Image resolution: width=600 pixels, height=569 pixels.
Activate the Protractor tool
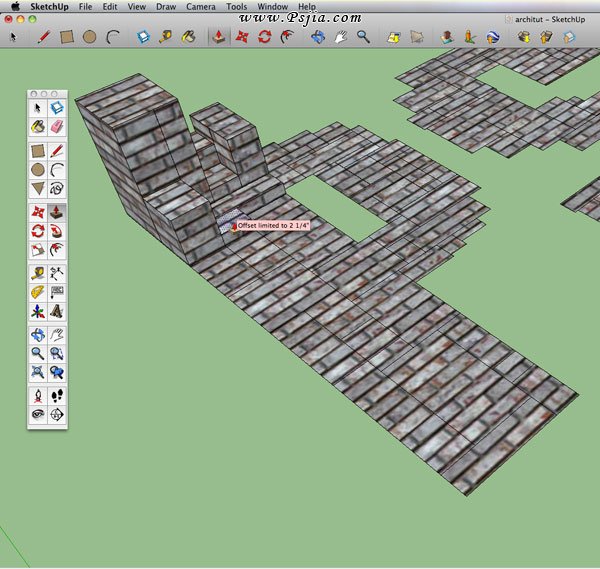click(x=37, y=292)
